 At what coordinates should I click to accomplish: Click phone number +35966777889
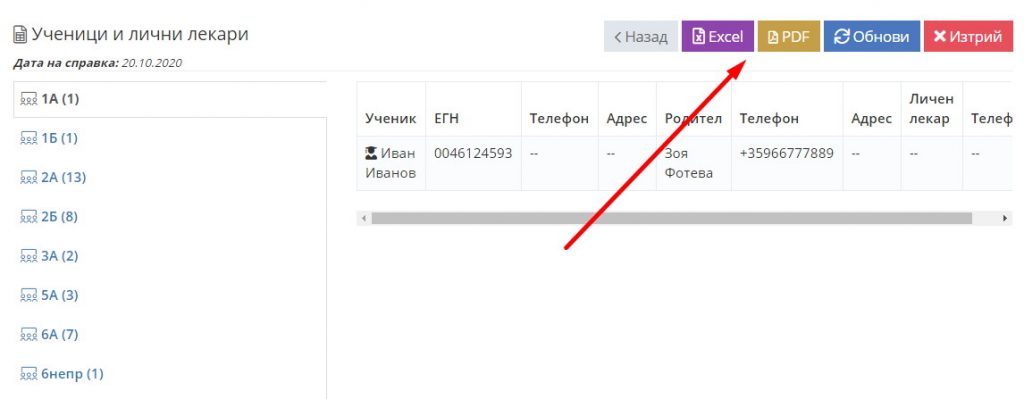pyautogui.click(x=786, y=153)
